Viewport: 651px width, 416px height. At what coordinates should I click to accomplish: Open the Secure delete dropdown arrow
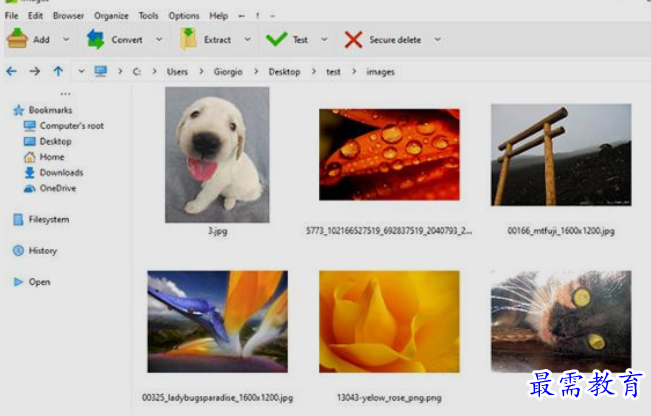click(438, 39)
